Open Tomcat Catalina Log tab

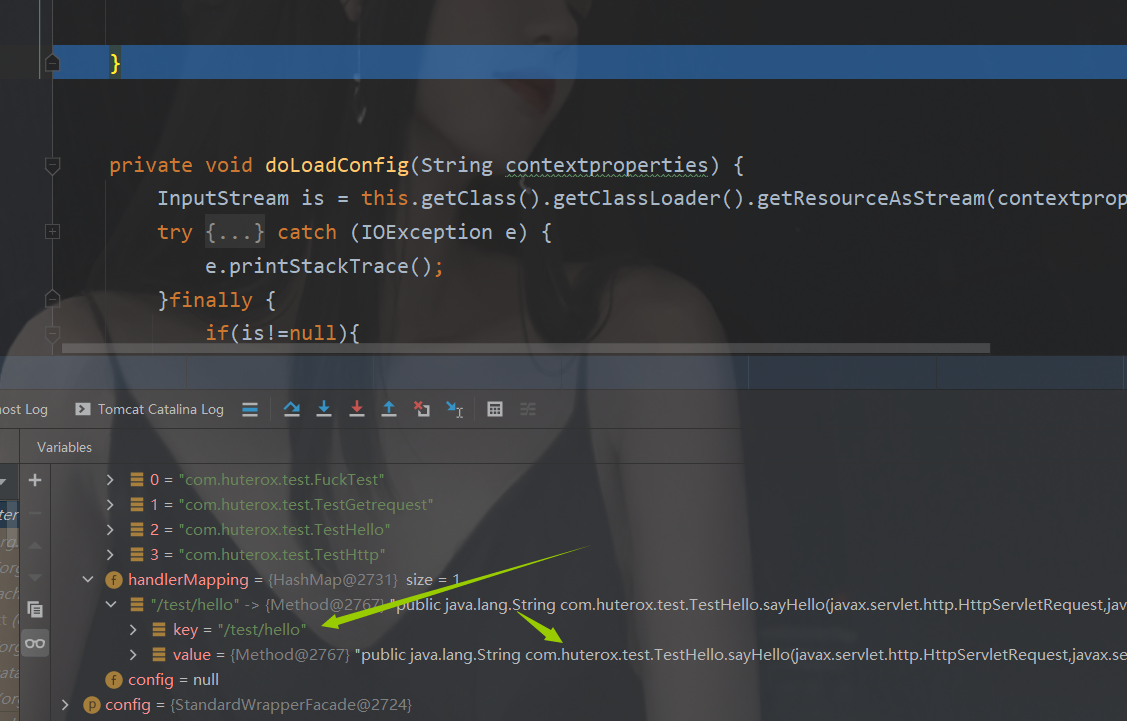click(150, 409)
